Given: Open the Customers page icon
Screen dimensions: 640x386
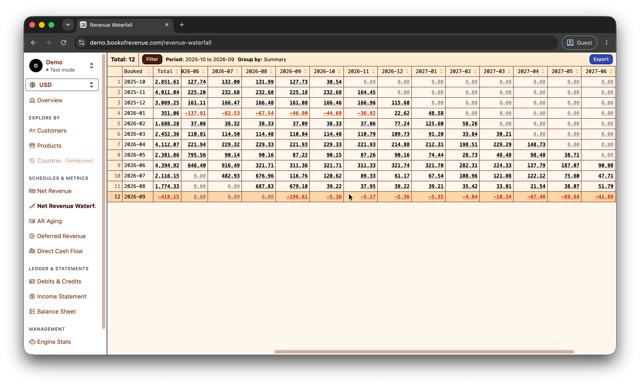Looking at the screenshot, I should coord(32,131).
